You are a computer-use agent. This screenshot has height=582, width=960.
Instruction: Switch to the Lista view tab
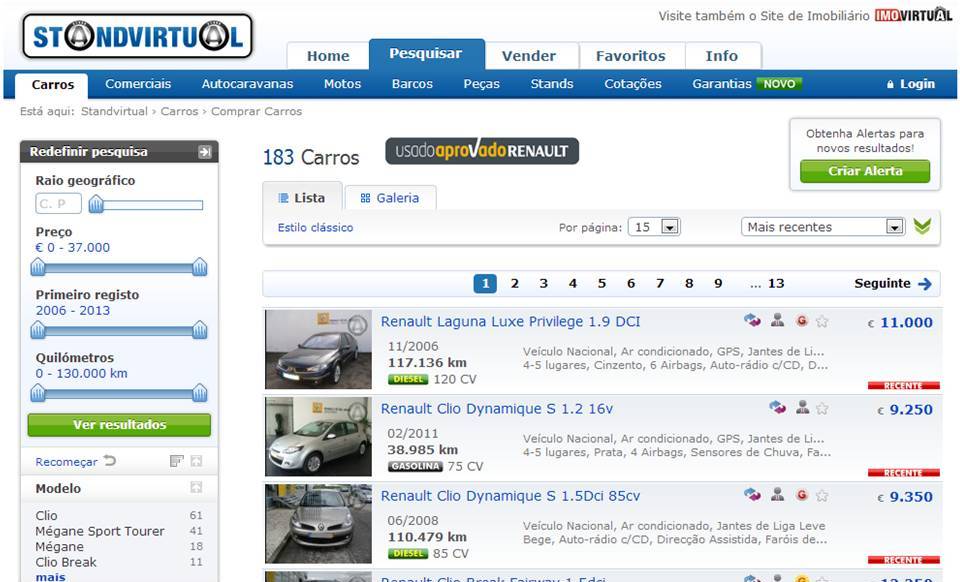tap(302, 198)
